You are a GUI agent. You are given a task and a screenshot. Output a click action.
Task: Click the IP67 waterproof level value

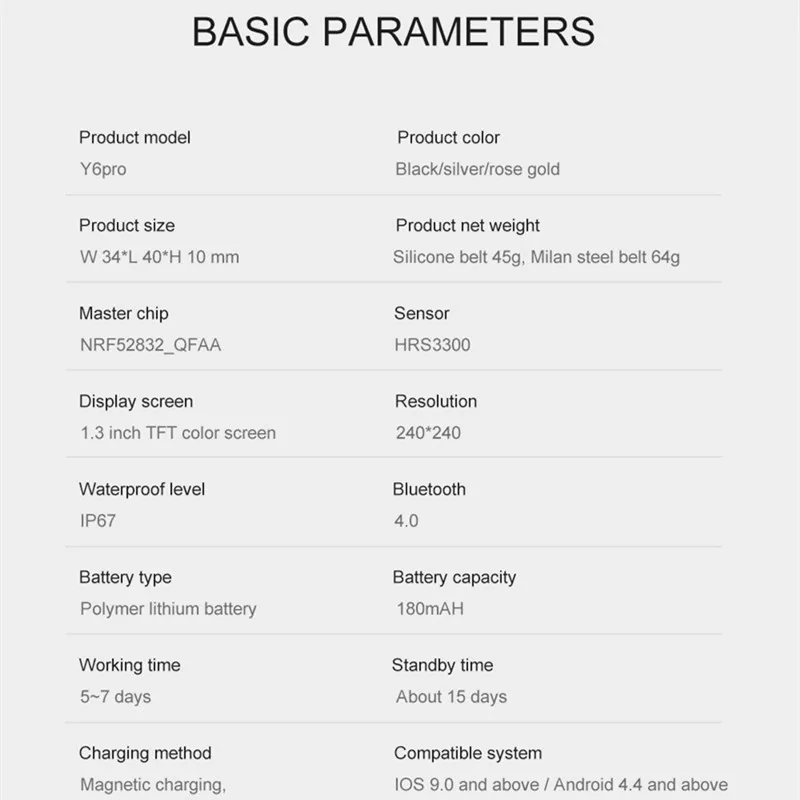98,521
